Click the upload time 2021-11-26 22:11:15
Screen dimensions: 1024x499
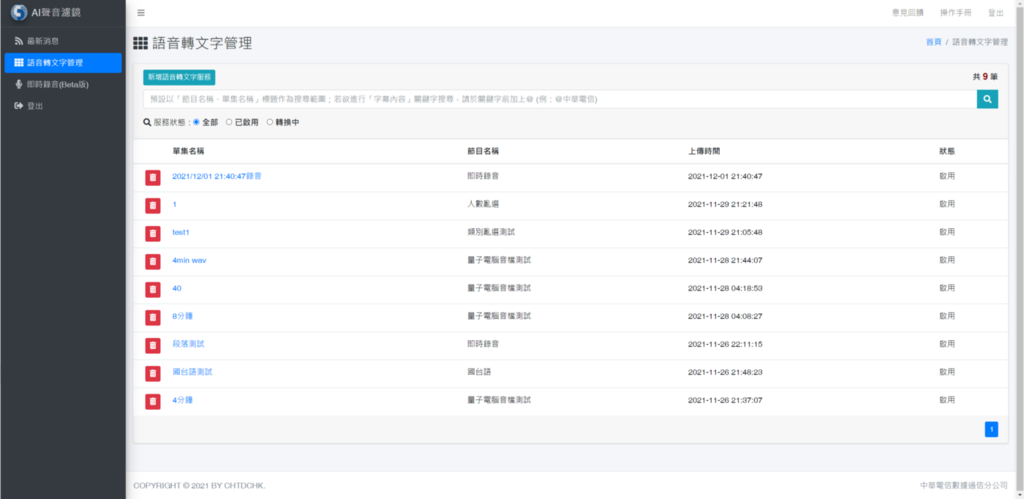[725, 344]
